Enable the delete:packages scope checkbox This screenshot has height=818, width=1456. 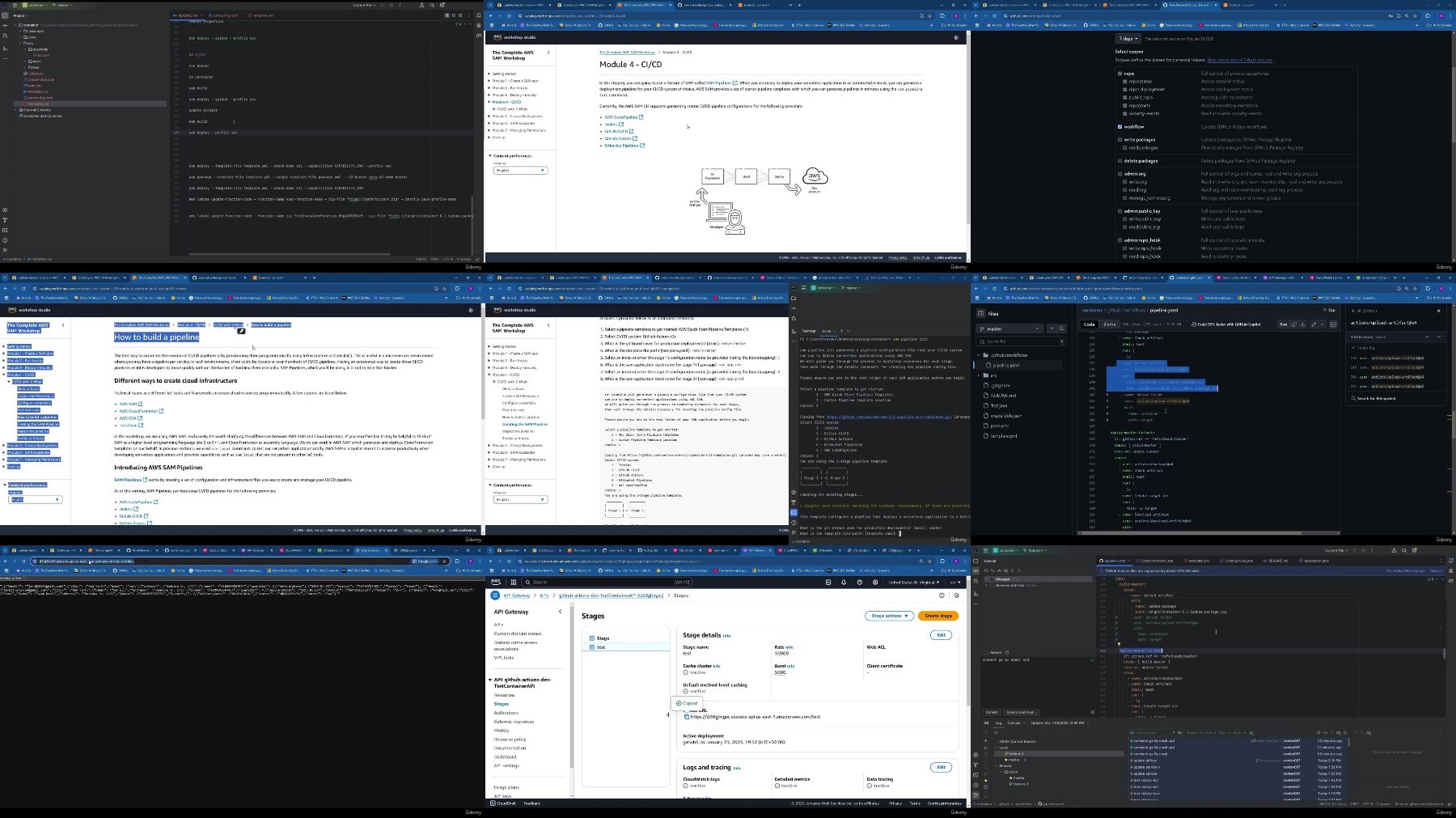(x=1120, y=161)
